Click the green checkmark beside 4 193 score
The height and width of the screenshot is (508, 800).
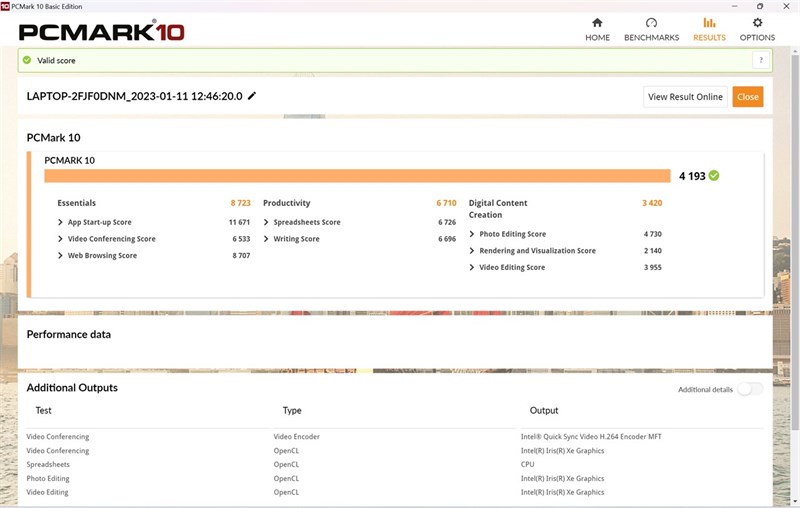[x=714, y=175]
